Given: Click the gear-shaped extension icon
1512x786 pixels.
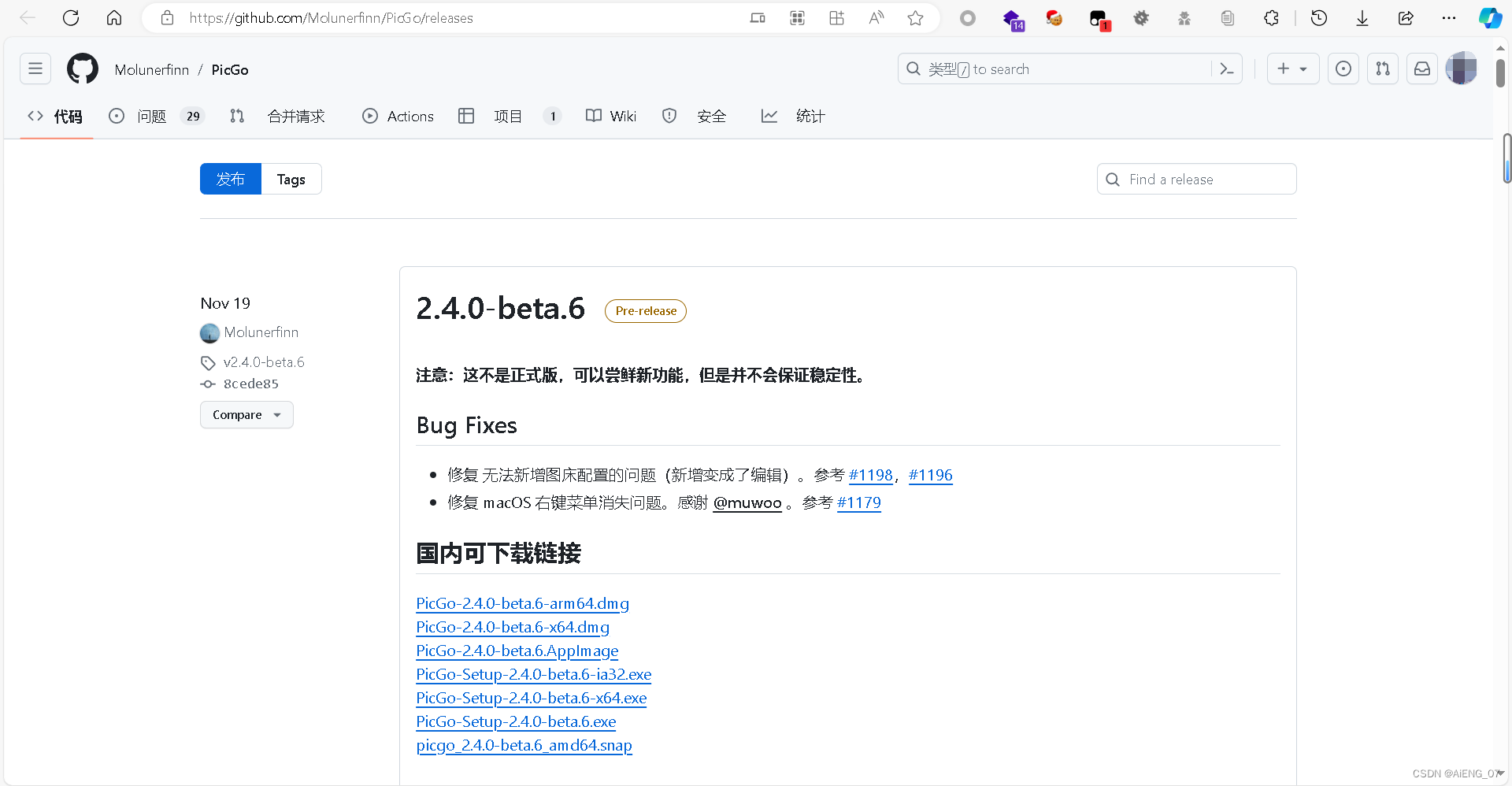Looking at the screenshot, I should (x=1141, y=18).
